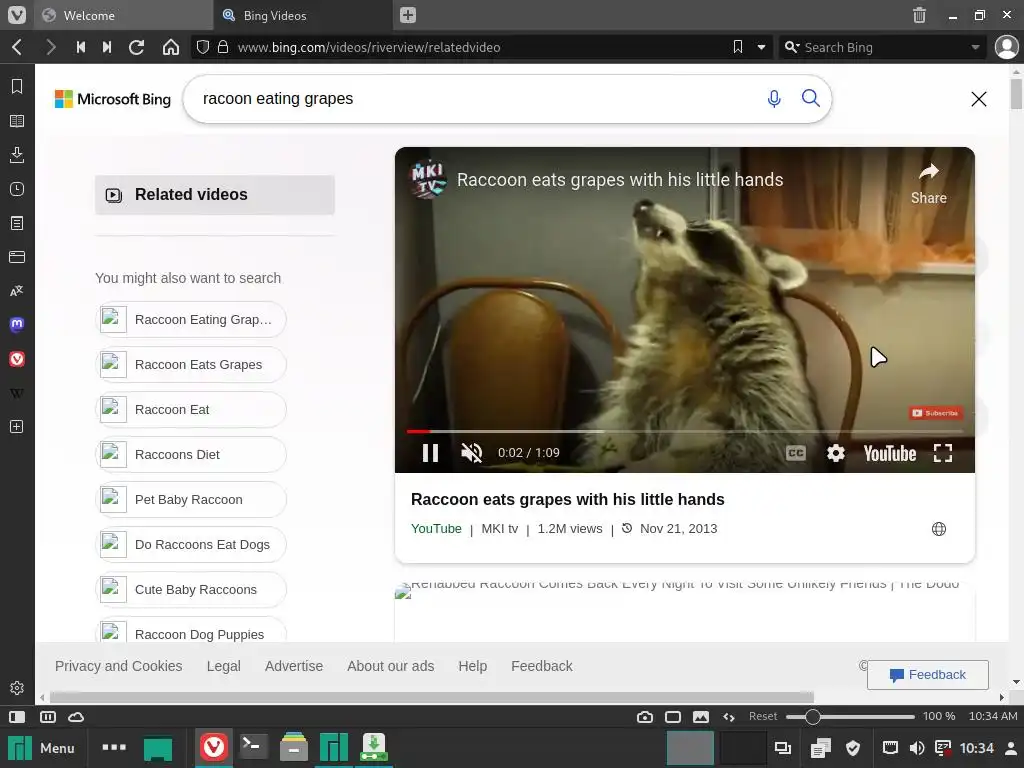
Task: Open the address bar dropdown arrow
Action: [x=761, y=47]
